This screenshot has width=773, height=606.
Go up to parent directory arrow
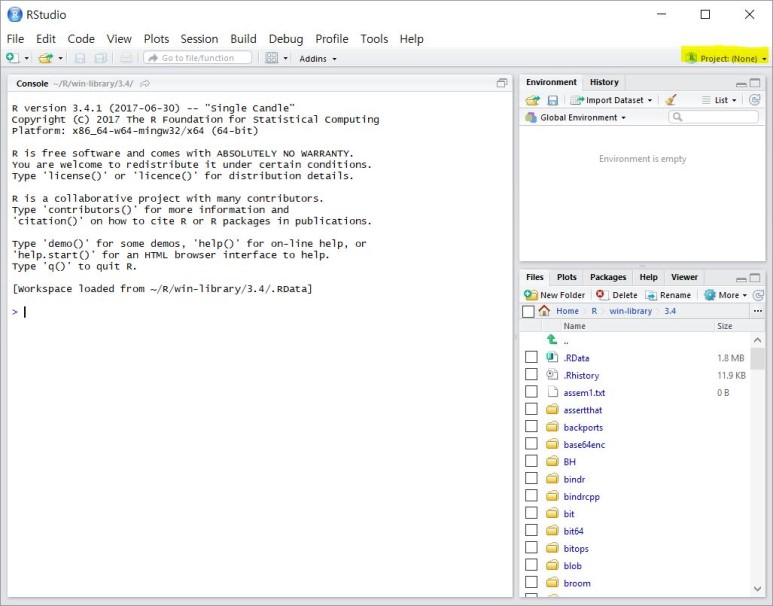[552, 340]
